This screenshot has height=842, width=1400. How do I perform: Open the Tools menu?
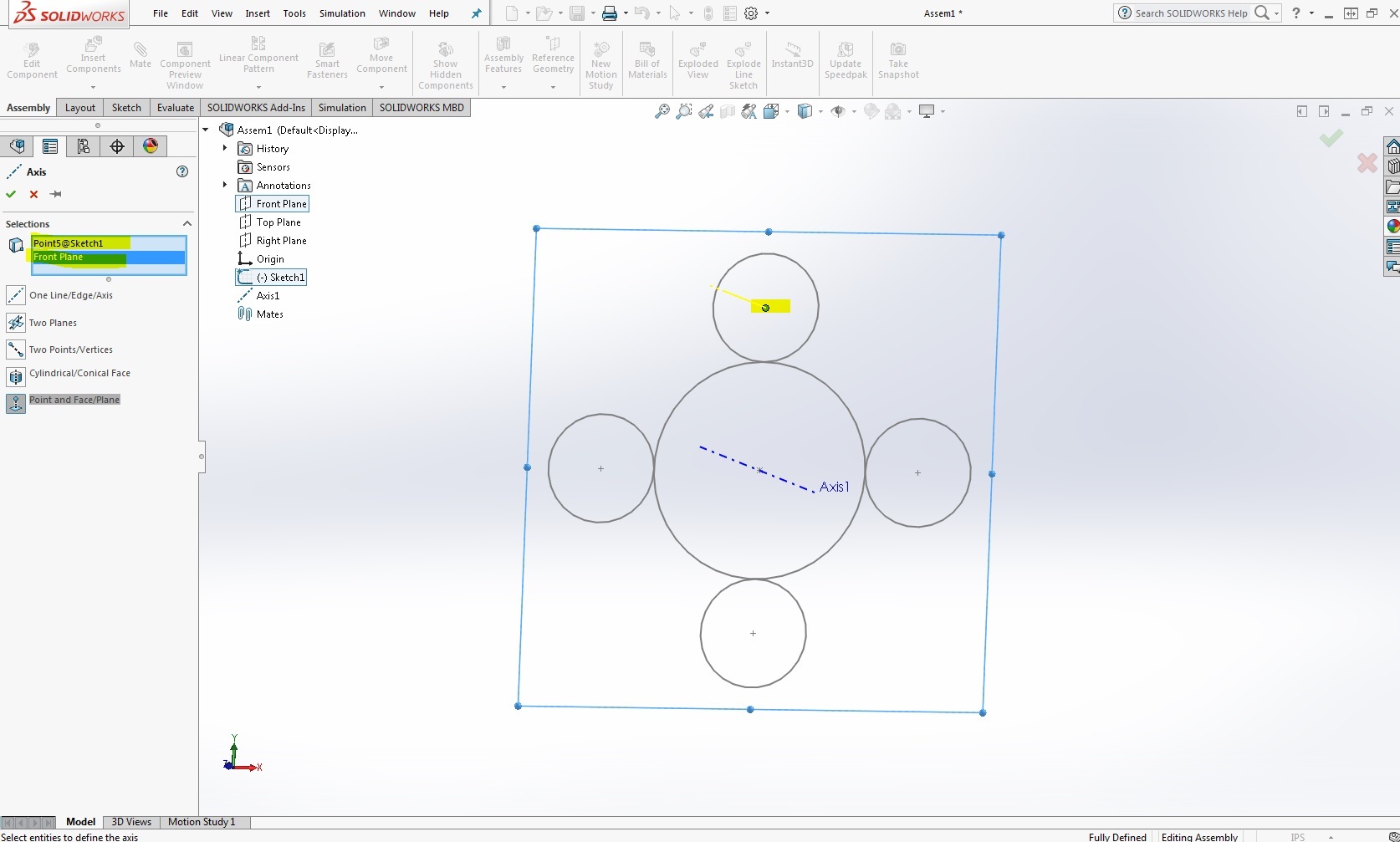[294, 13]
